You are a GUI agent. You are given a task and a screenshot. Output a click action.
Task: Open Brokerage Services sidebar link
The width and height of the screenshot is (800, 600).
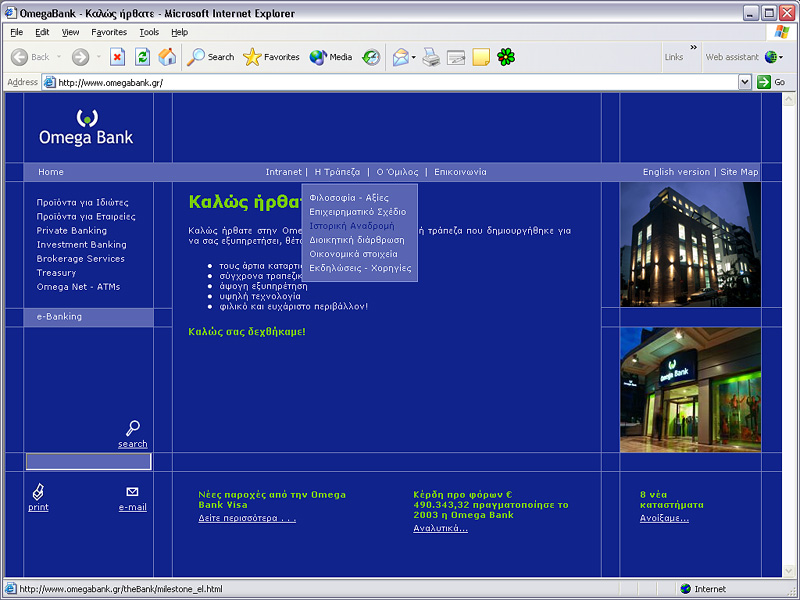tap(81, 259)
